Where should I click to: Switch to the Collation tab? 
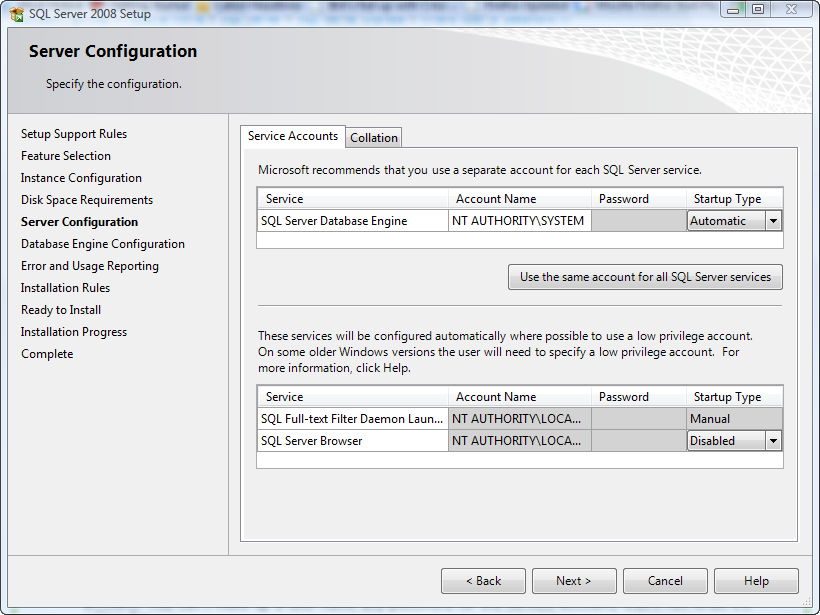pos(373,138)
